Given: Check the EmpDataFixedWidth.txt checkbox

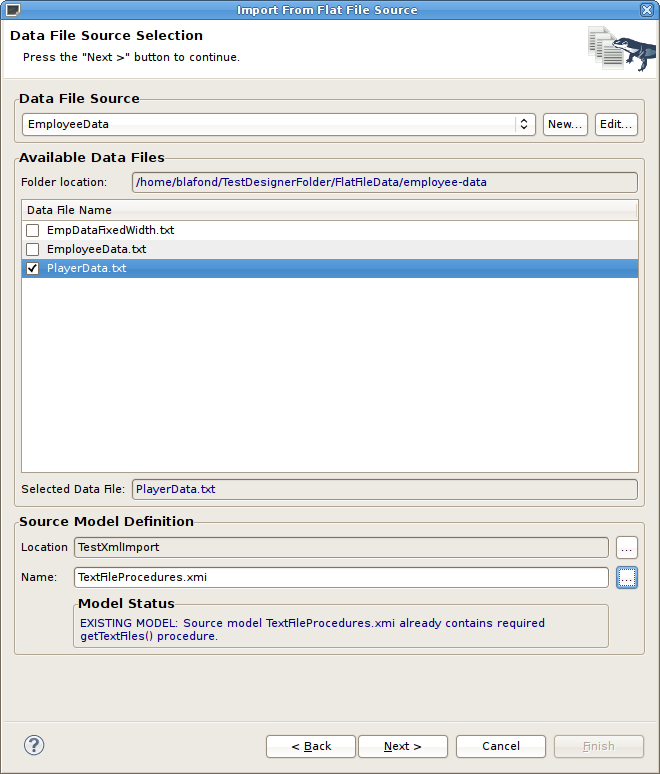Looking at the screenshot, I should pyautogui.click(x=33, y=230).
